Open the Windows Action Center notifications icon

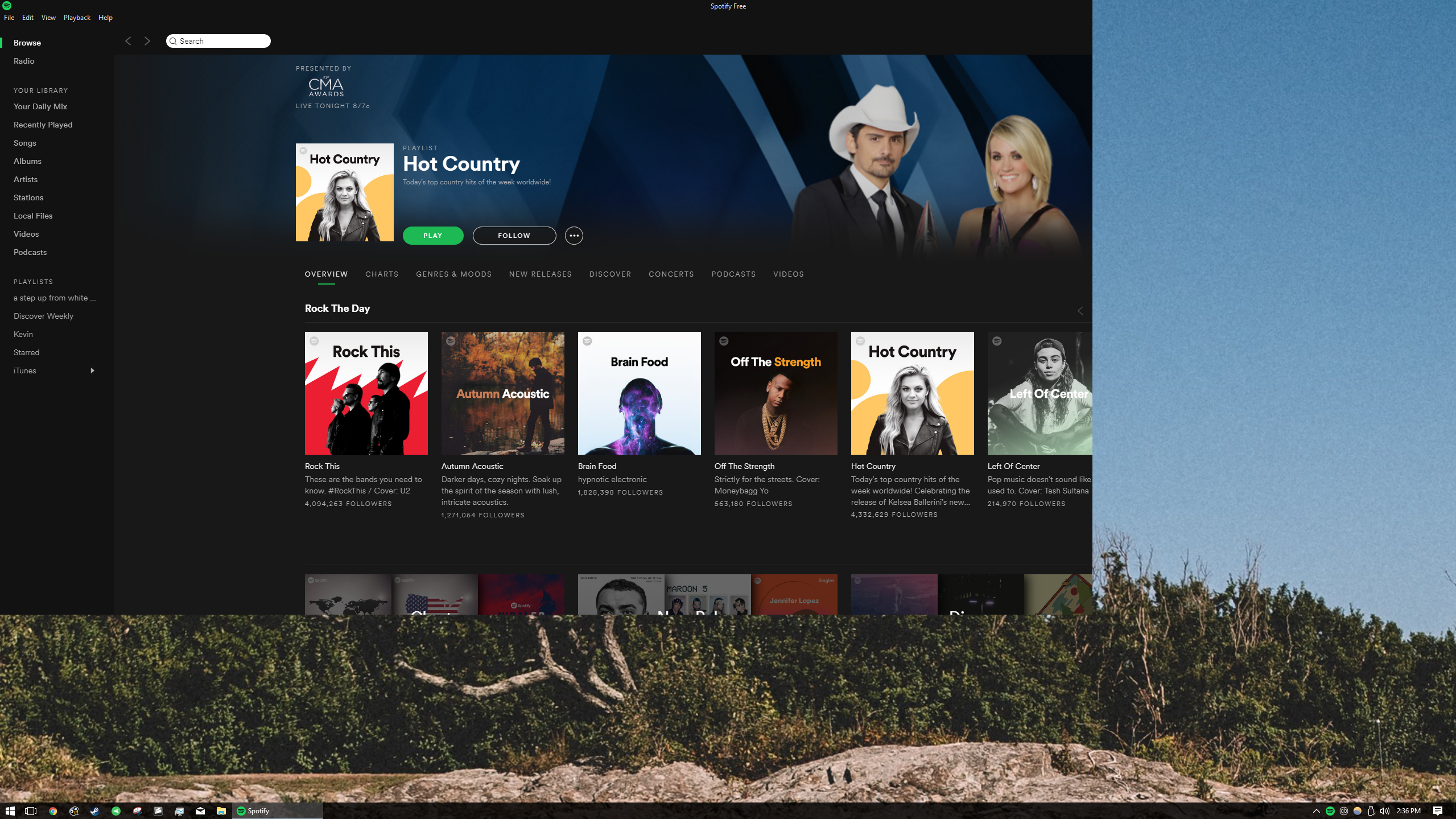[x=1438, y=811]
